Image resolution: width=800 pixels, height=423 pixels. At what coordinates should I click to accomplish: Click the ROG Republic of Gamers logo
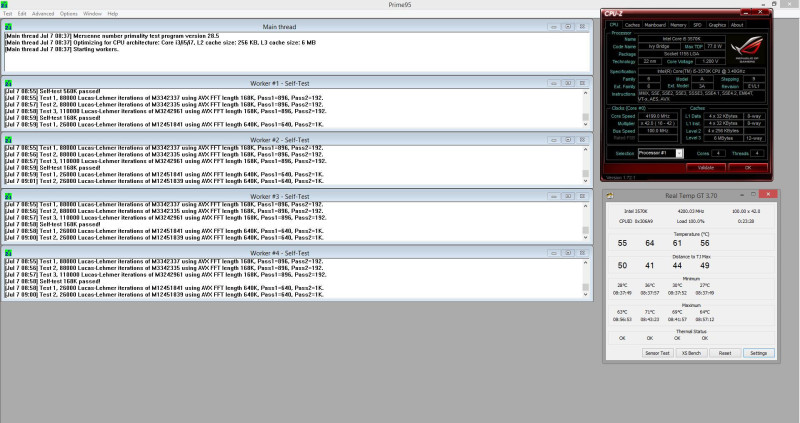click(x=747, y=49)
